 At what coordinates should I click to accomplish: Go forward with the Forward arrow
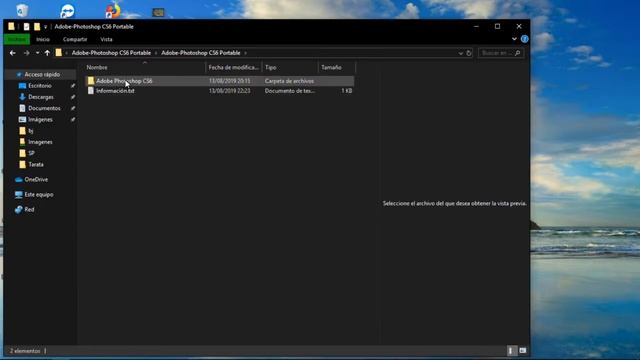tap(27, 53)
